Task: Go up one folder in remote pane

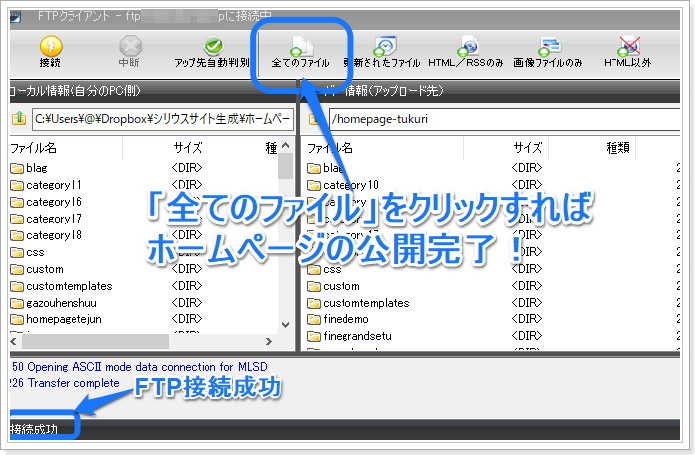Action: [x=314, y=119]
